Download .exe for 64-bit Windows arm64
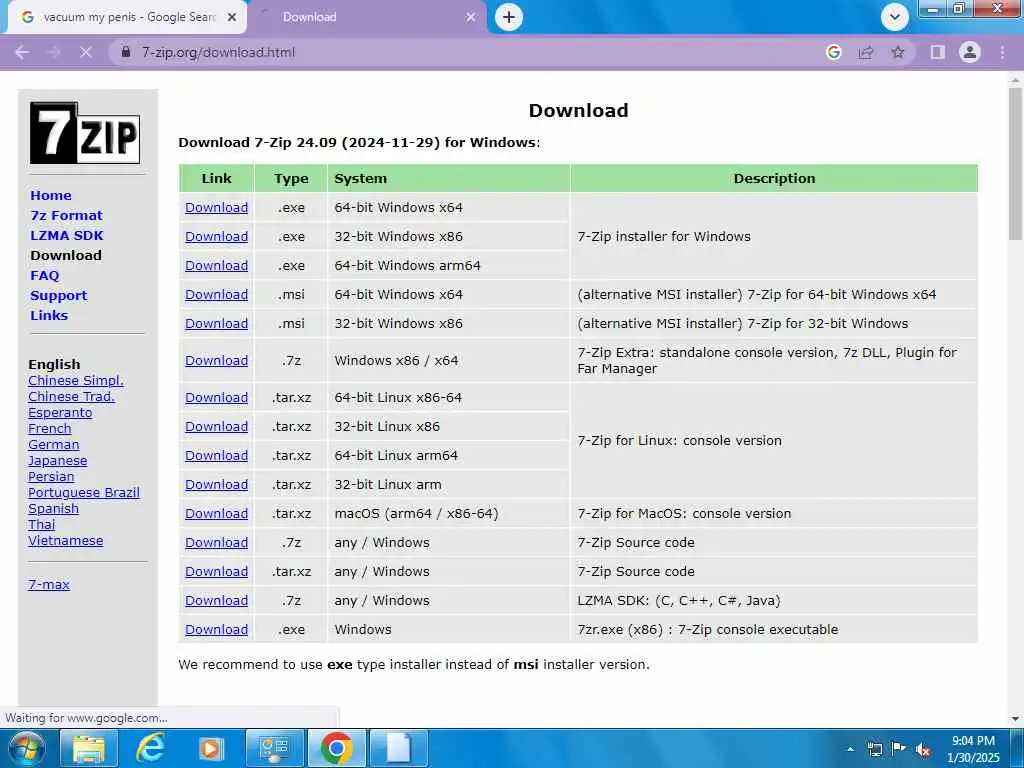 (216, 266)
